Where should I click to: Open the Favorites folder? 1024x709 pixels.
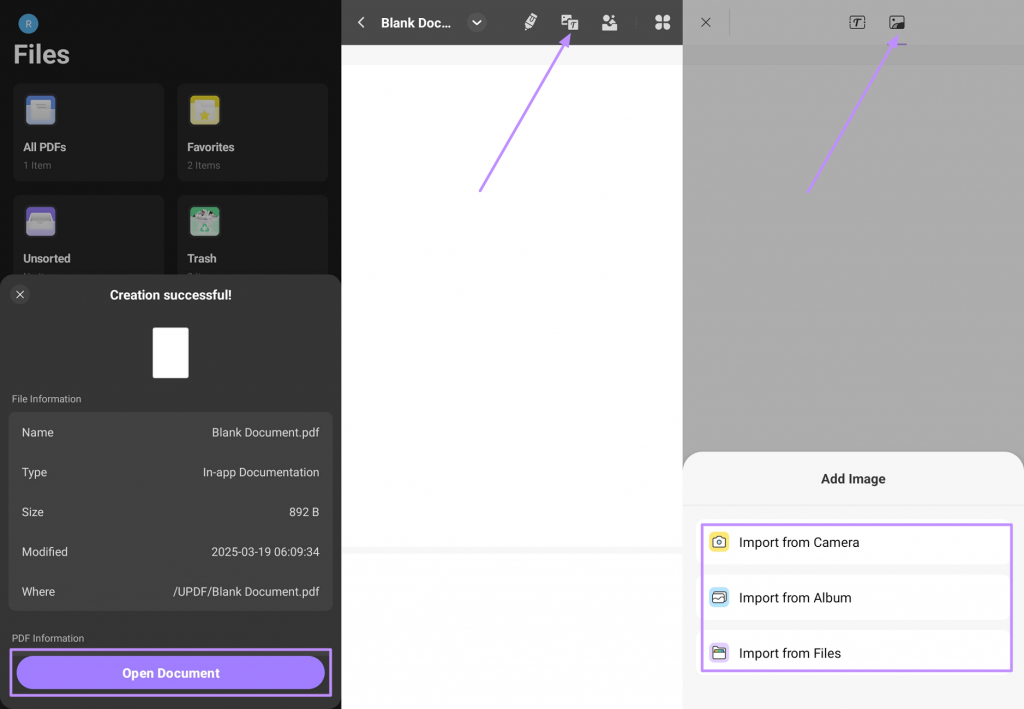click(252, 130)
